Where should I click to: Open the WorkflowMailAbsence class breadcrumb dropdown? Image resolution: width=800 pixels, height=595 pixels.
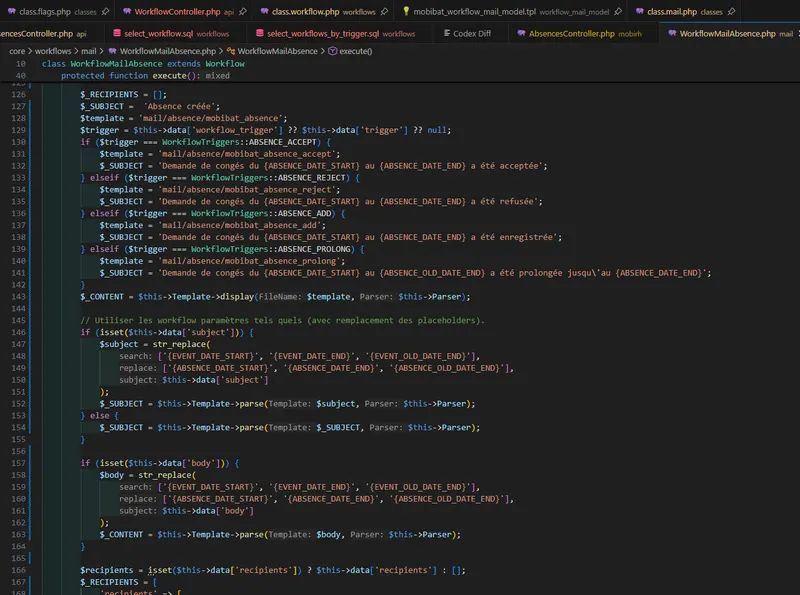coord(278,51)
